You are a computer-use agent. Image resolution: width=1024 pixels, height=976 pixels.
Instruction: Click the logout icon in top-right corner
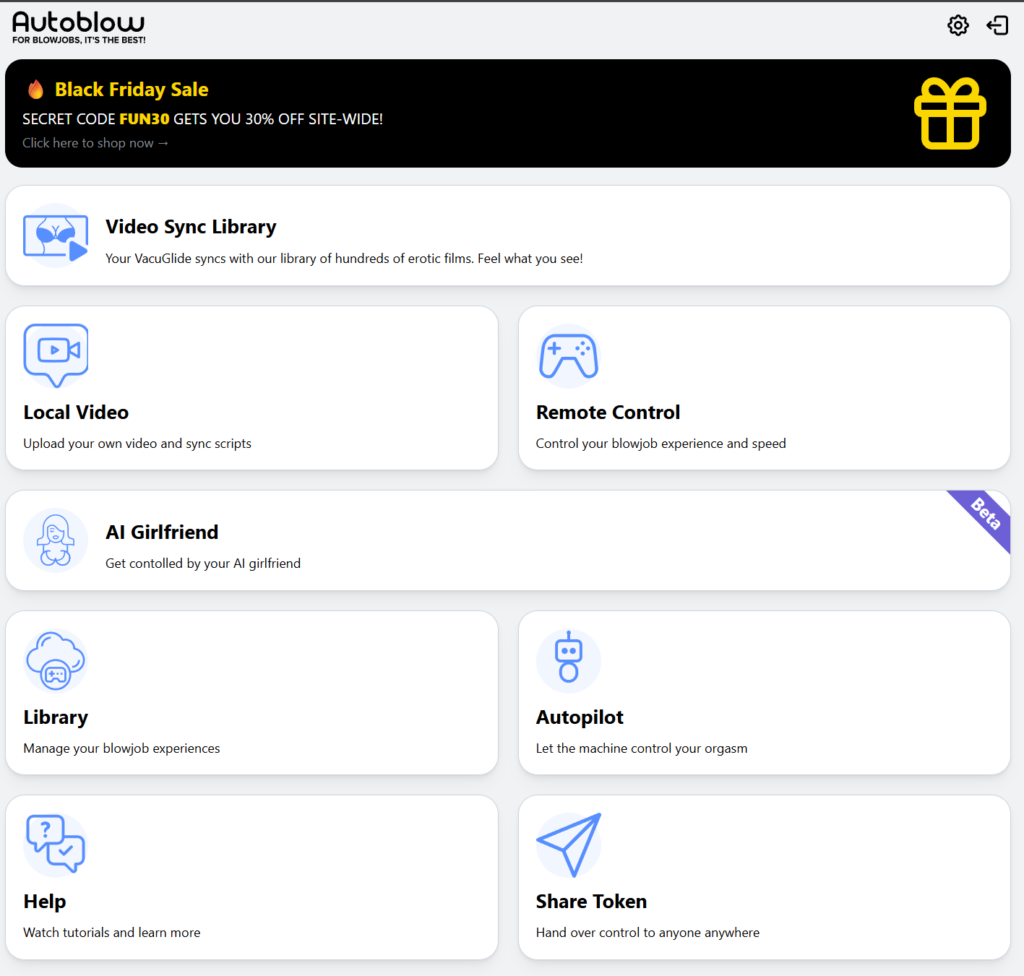click(x=997, y=26)
